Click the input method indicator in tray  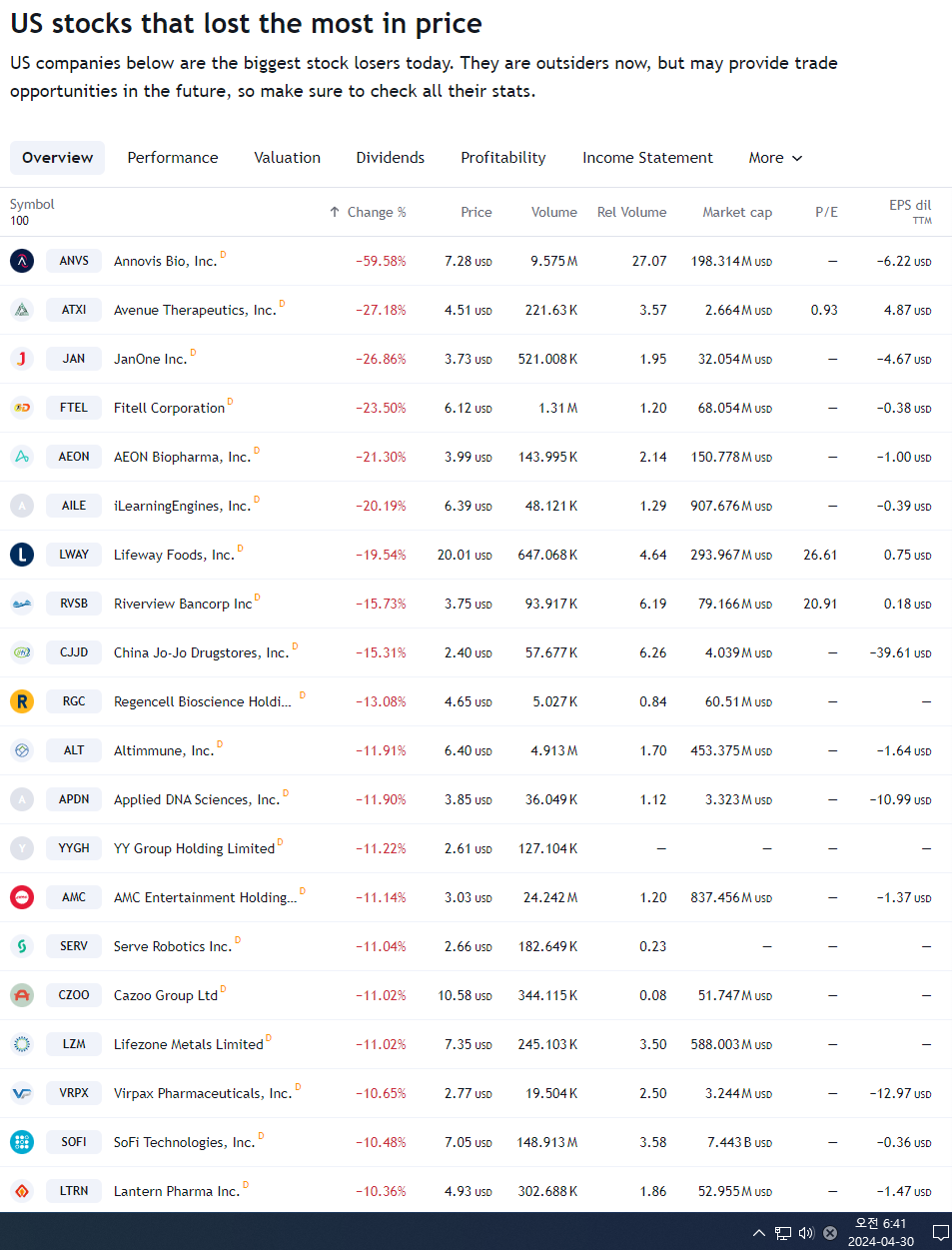click(830, 1233)
